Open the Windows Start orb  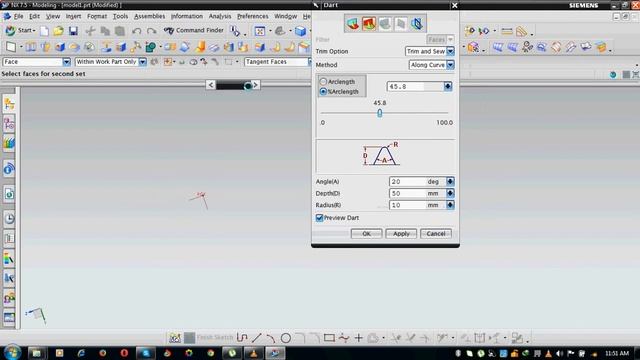pos(12,352)
